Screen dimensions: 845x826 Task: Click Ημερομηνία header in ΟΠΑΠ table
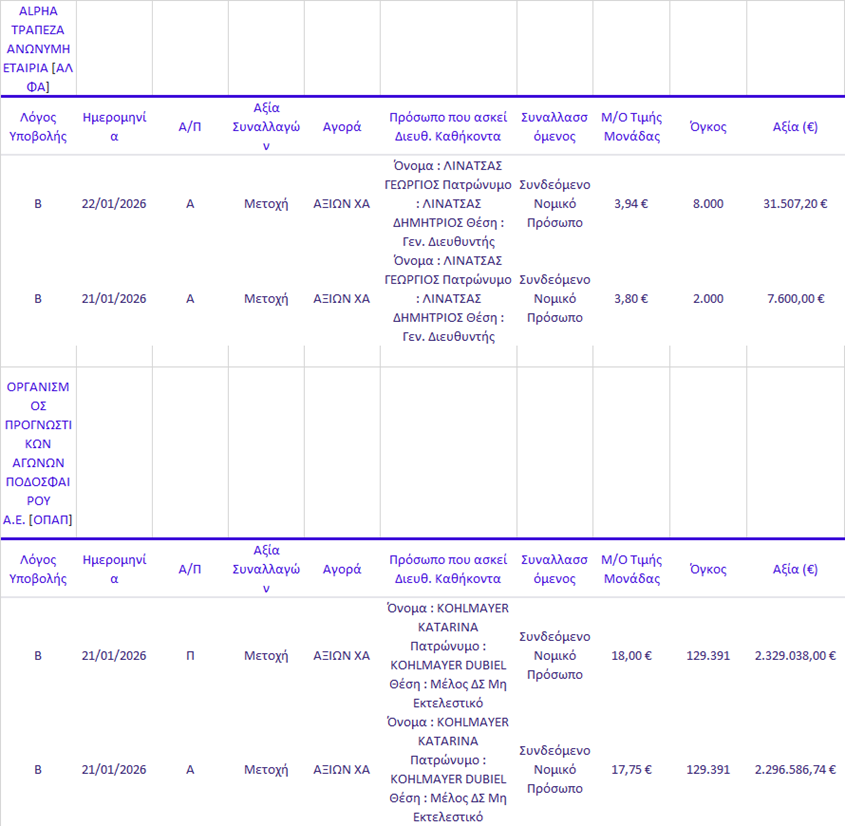point(114,569)
